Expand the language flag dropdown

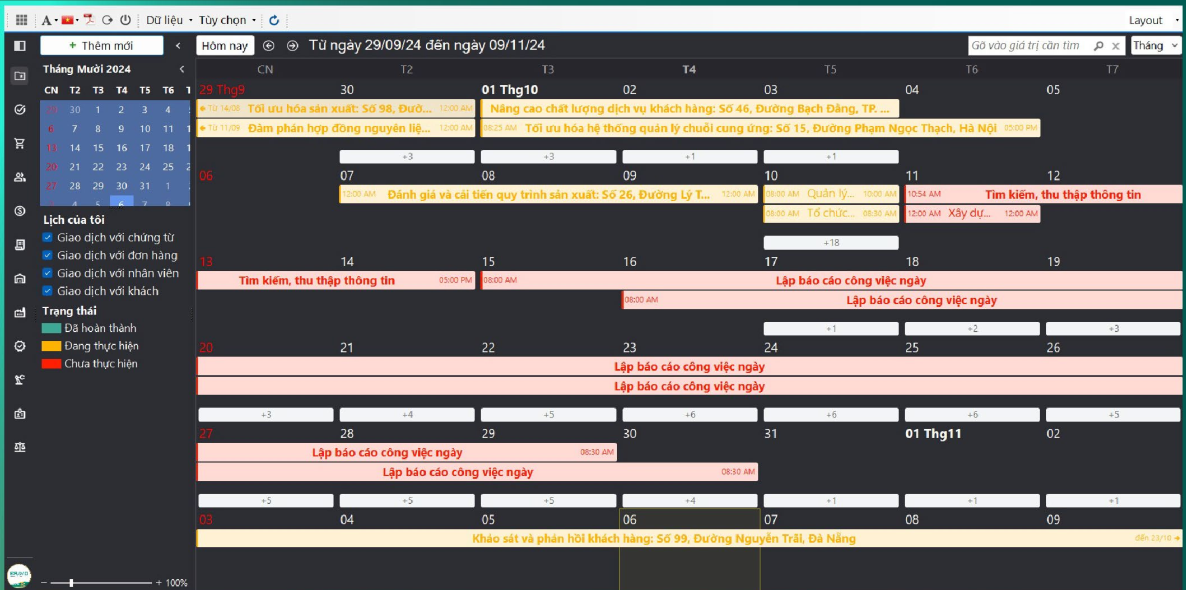point(70,20)
